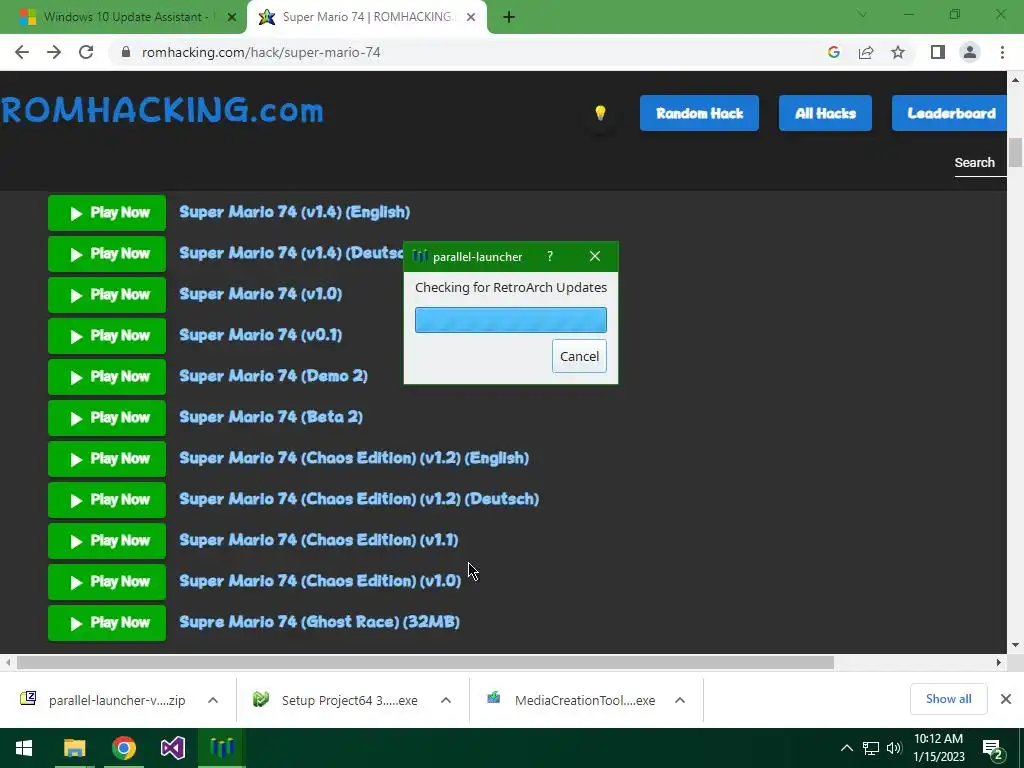Screen dimensions: 1024x768
Task: Click the parallel-launcher dialog help button
Action: point(550,257)
